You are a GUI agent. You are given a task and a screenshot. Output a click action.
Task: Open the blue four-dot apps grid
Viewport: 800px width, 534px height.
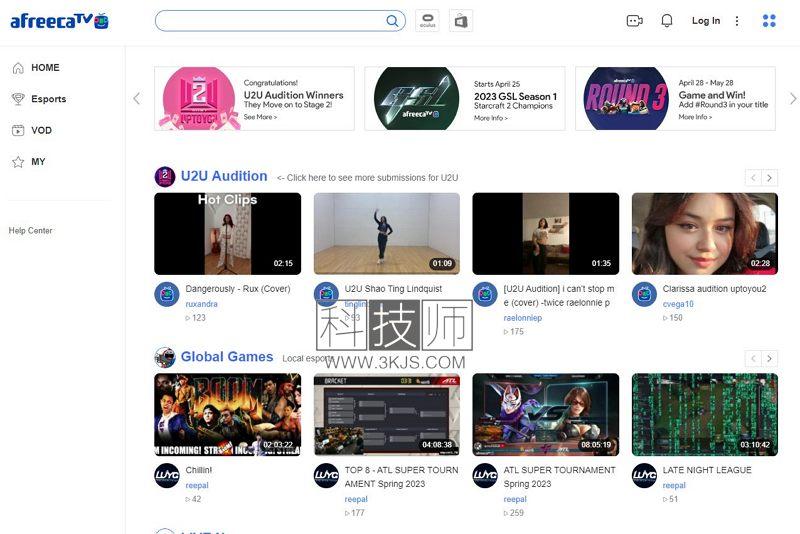769,21
